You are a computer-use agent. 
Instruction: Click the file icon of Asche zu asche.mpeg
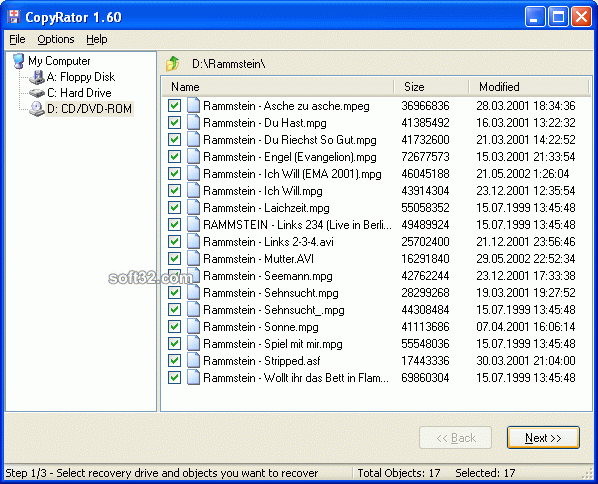[x=193, y=105]
